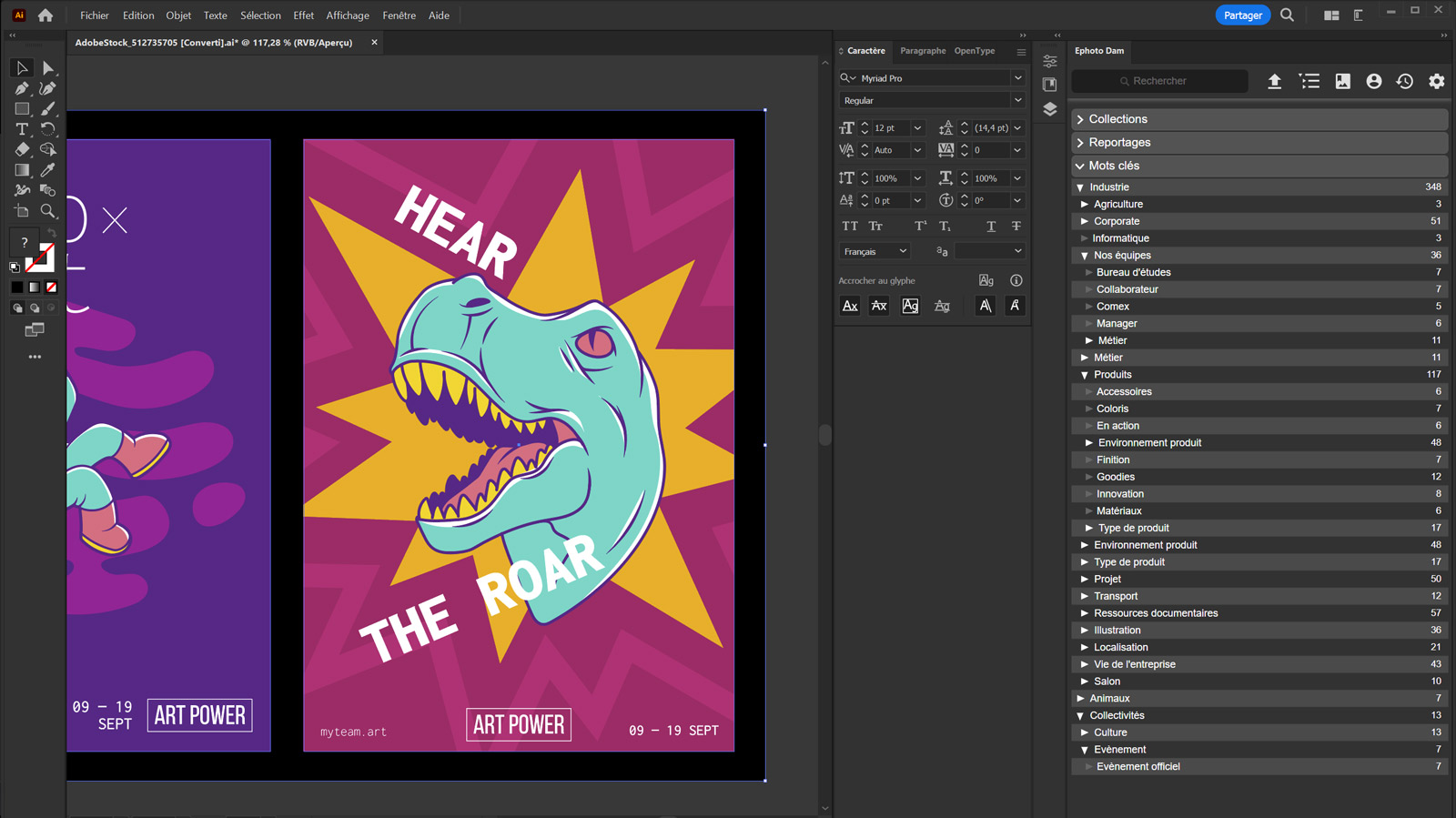Select the Artboard tool
1456x818 pixels.
22,211
